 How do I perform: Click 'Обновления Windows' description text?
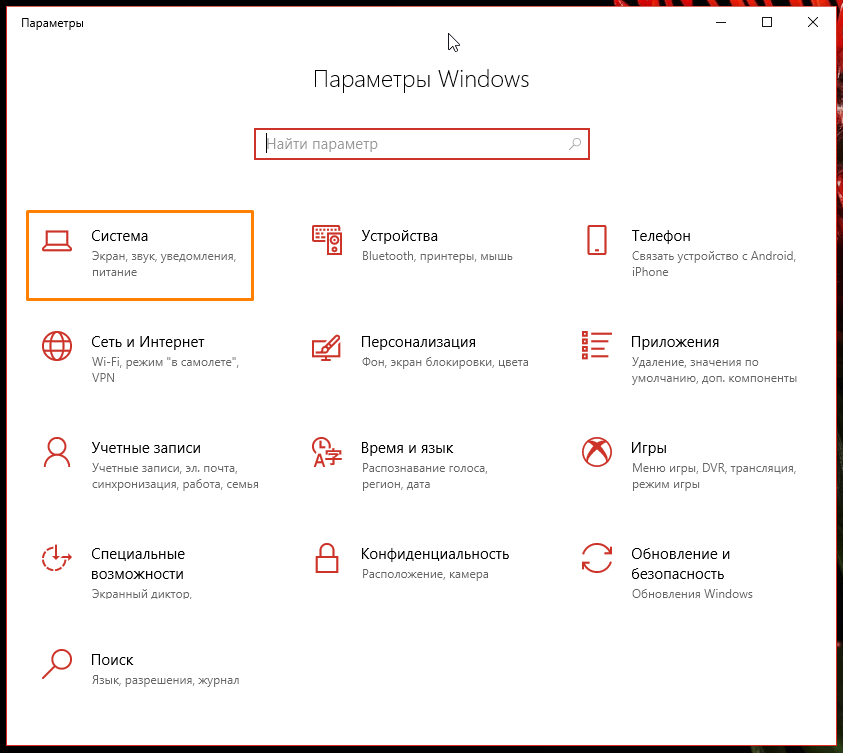[x=692, y=594]
